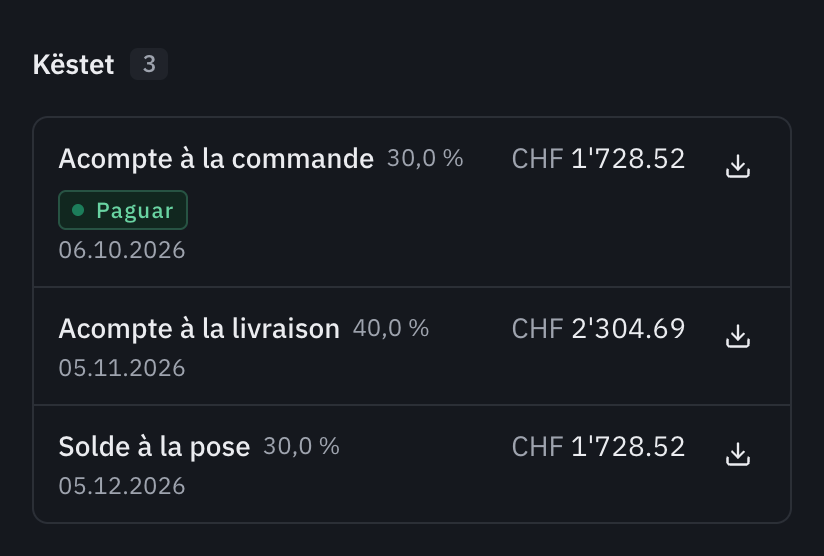
Task: Click the green dot in Paguar badge
Action: pyautogui.click(x=78, y=210)
